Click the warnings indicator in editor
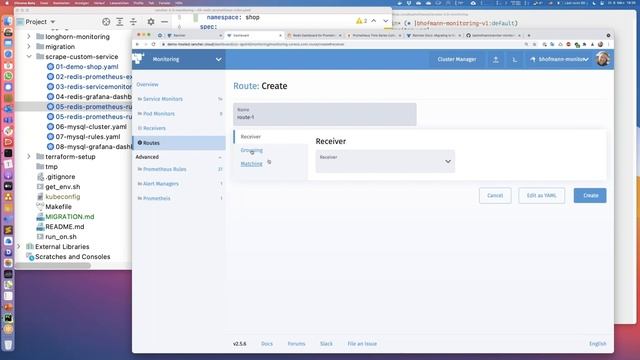The image size is (640, 360). point(361,21)
